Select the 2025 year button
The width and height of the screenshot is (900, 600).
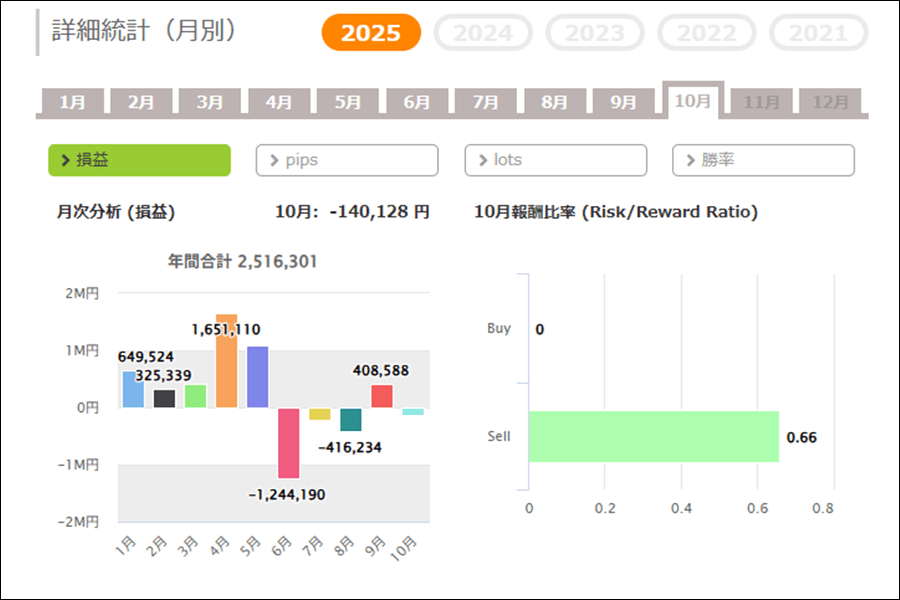point(371,33)
